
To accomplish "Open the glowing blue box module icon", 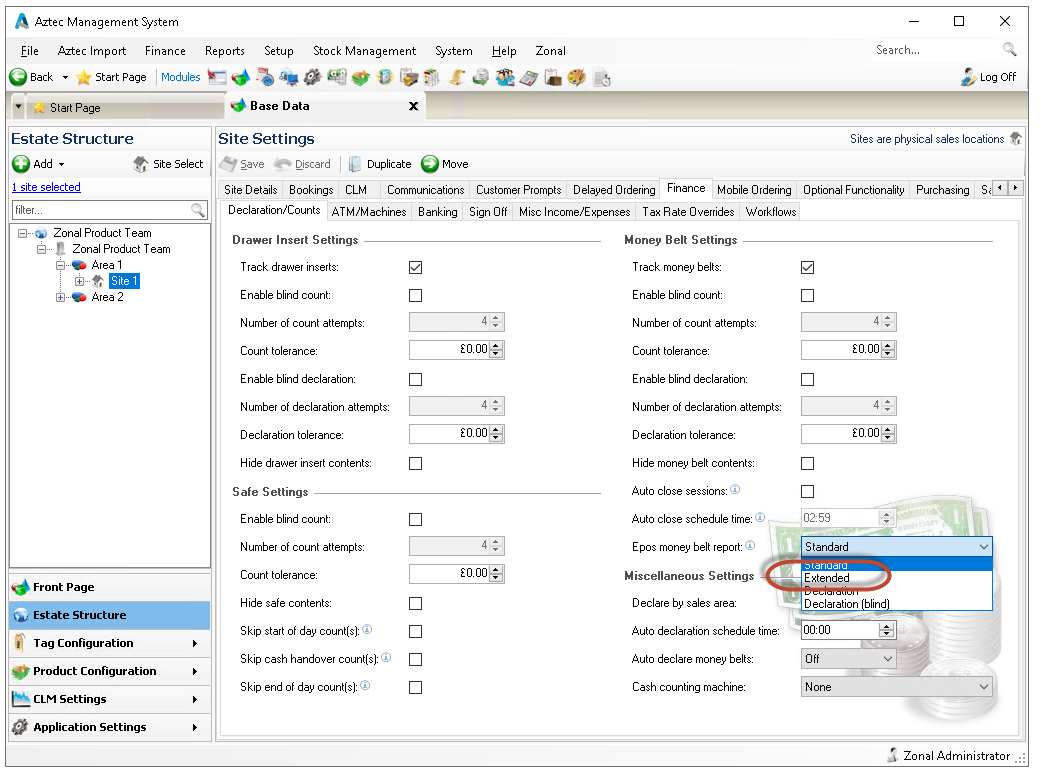I will [x=385, y=78].
